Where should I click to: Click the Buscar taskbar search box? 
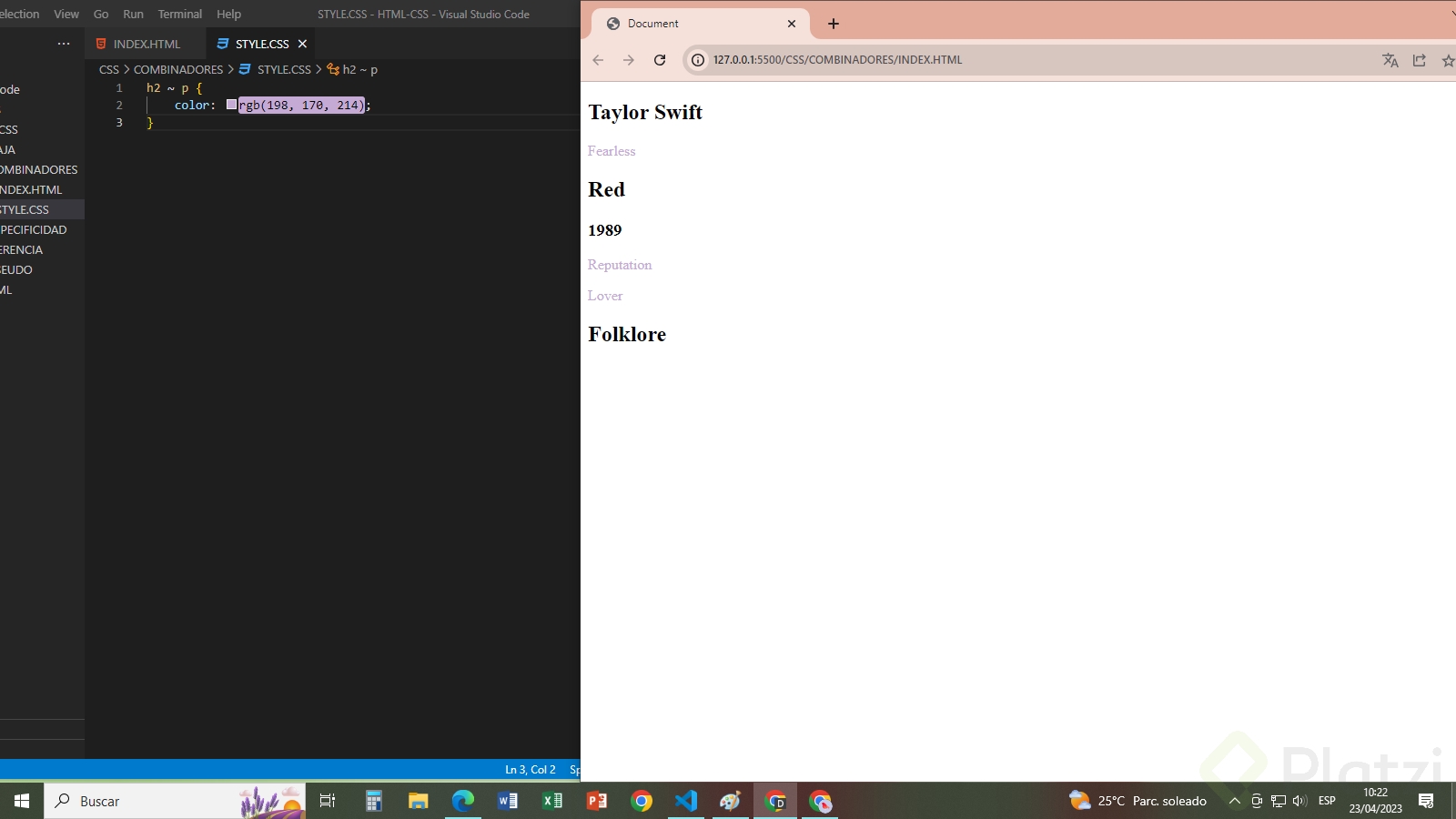[175, 801]
